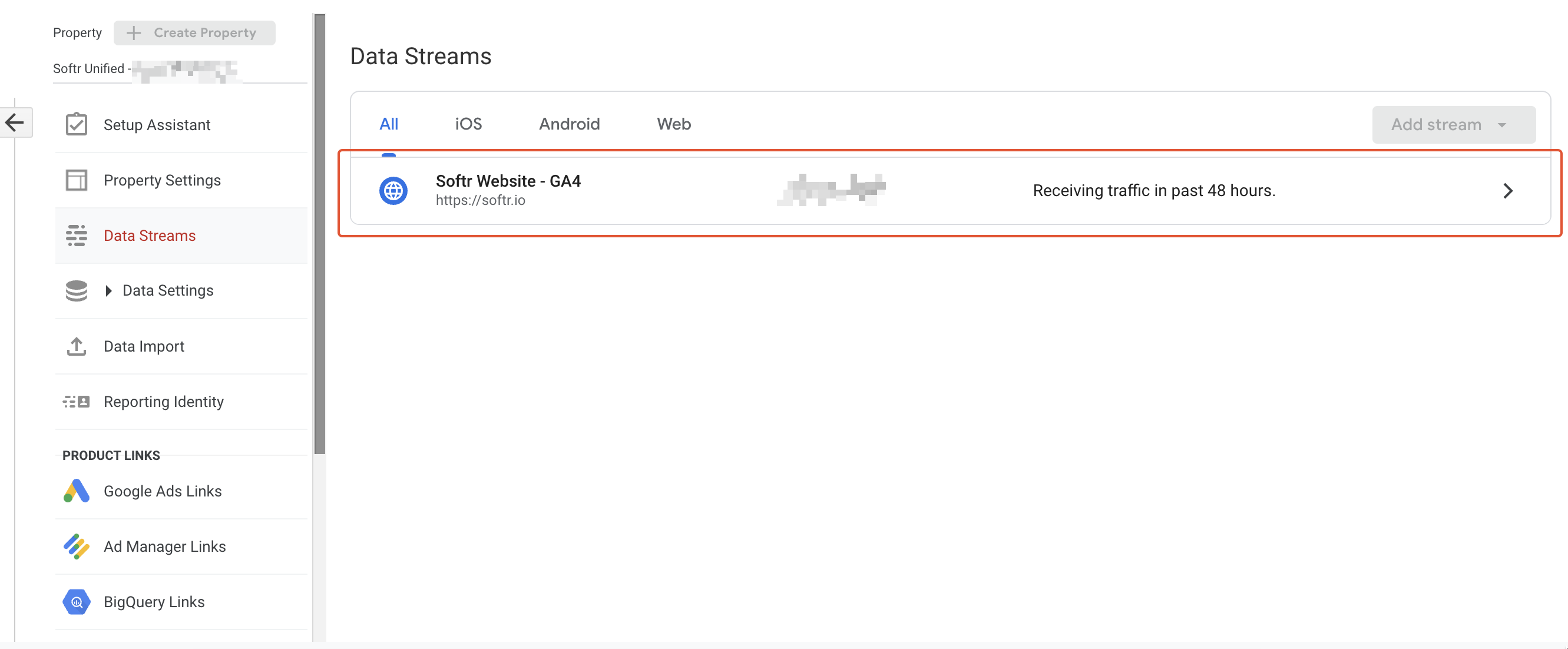Select the Android tab
The height and width of the screenshot is (649, 1568).
pos(568,124)
